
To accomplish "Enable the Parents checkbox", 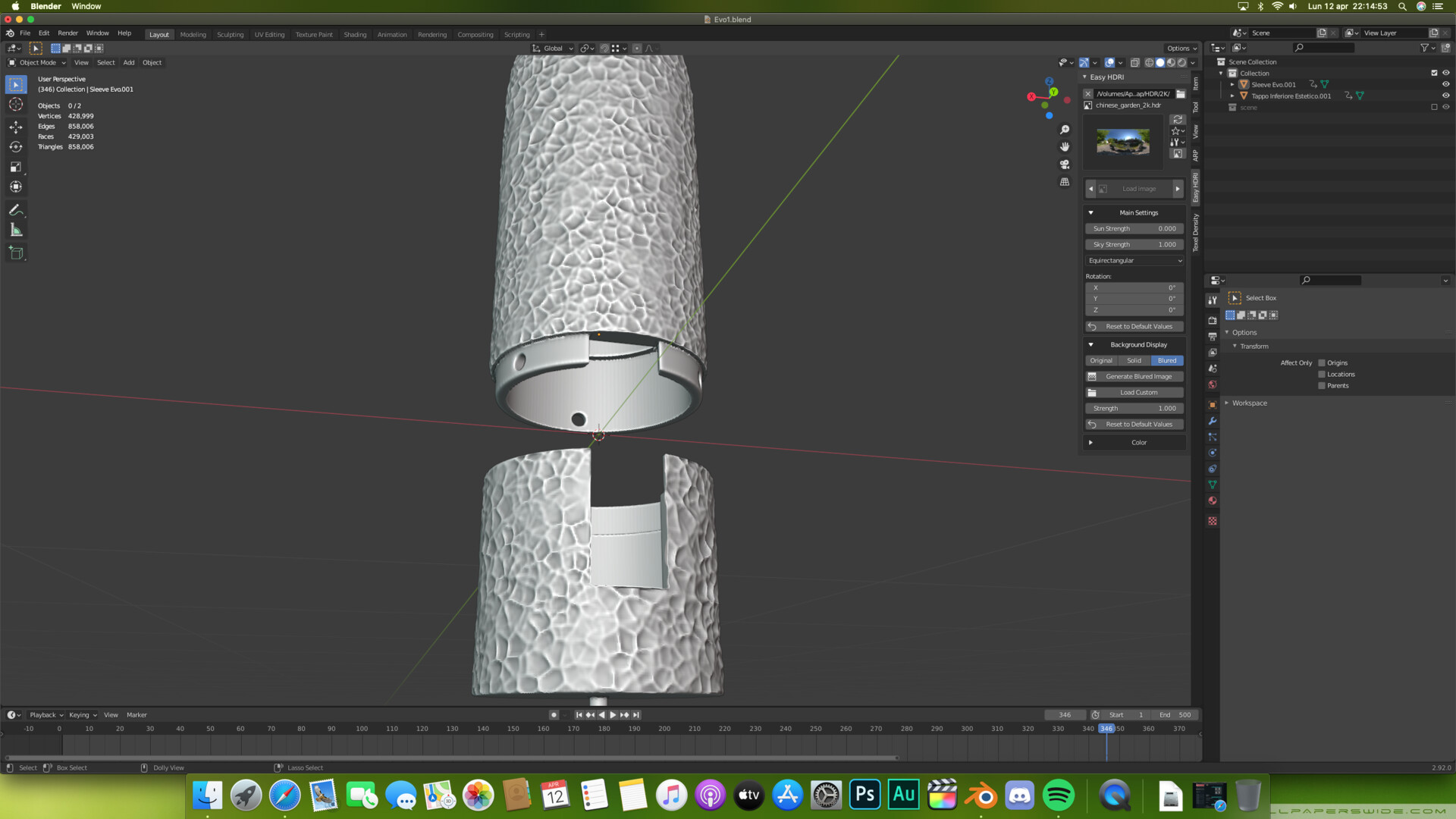I will (1322, 385).
